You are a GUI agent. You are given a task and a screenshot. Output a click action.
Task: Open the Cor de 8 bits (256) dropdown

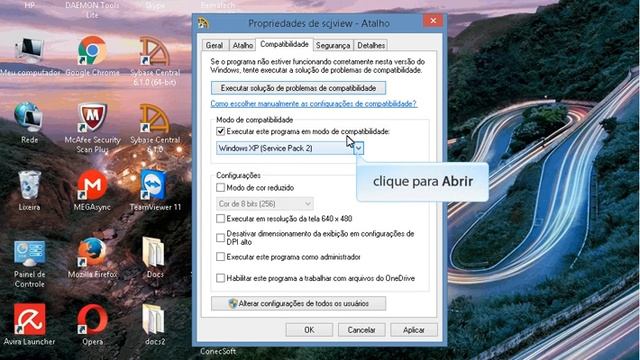tap(264, 204)
